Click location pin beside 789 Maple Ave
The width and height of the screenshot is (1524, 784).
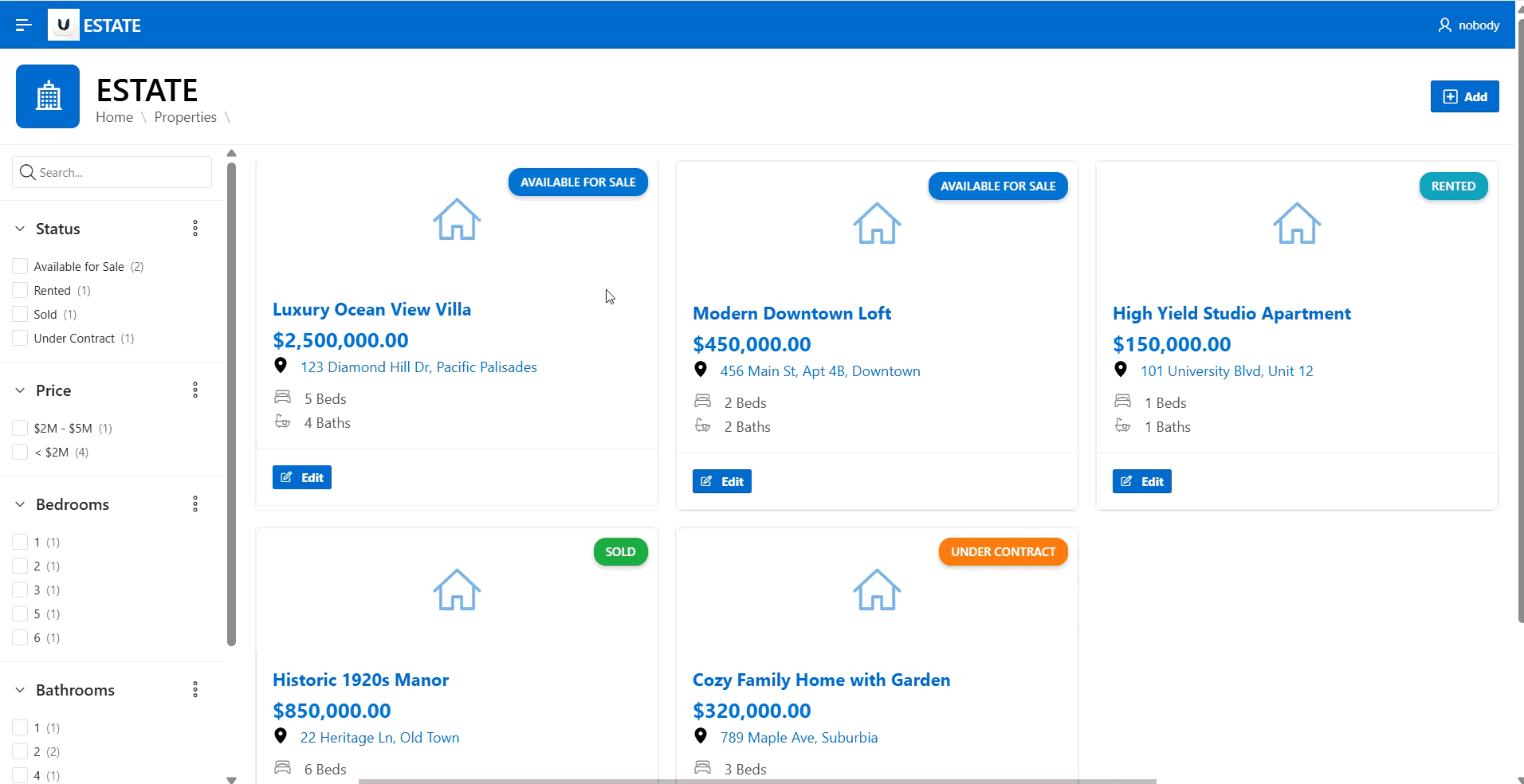pyautogui.click(x=701, y=736)
